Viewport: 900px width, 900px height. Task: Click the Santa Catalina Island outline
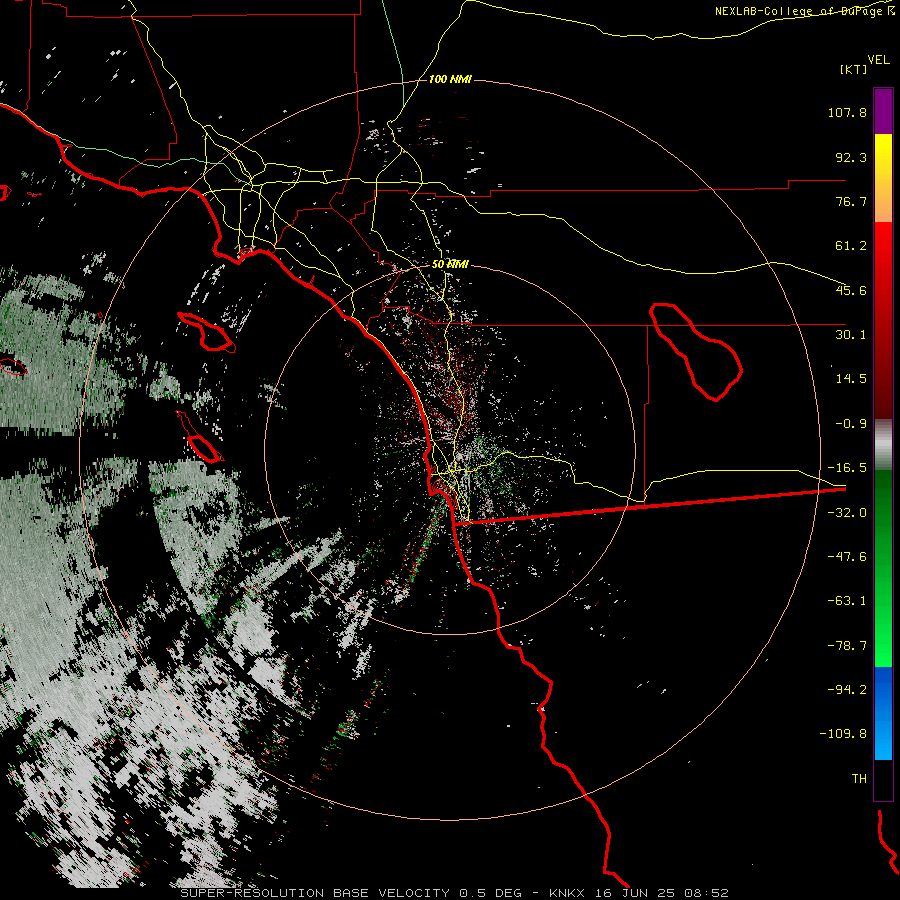[206, 332]
